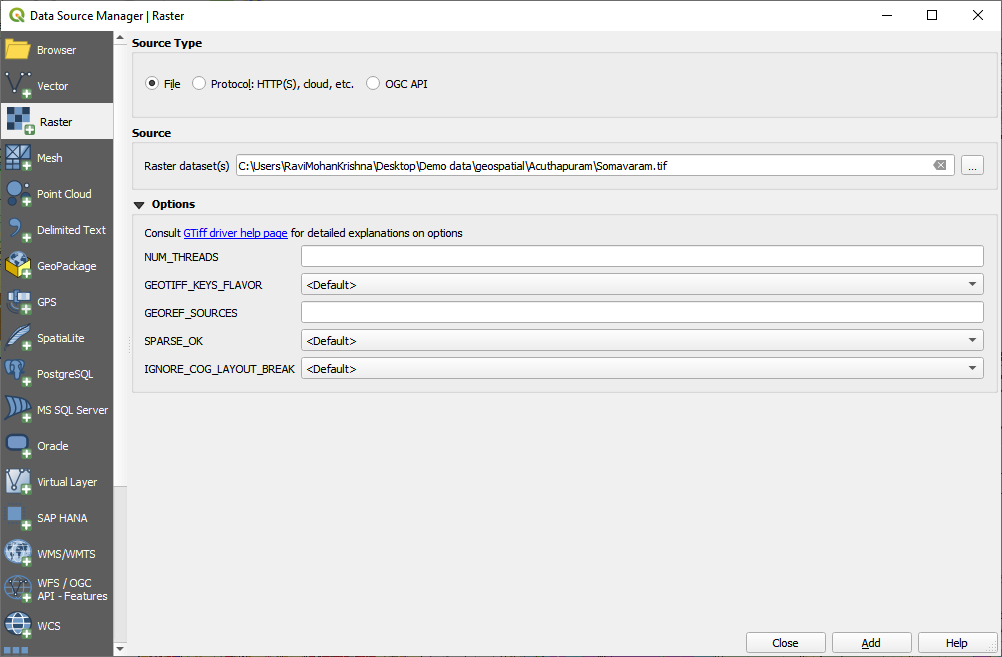The image size is (1002, 657).
Task: Open the IGNORE_COG_LAYOUT_BREAK dropdown
Action: tap(642, 369)
